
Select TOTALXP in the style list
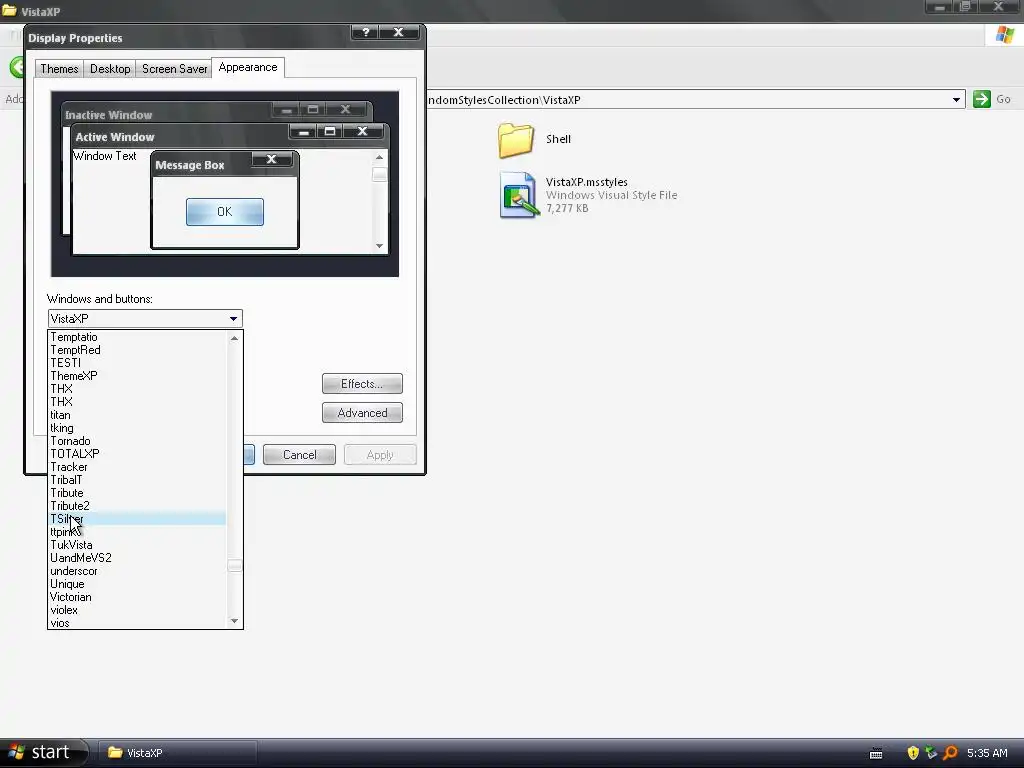tap(138, 454)
